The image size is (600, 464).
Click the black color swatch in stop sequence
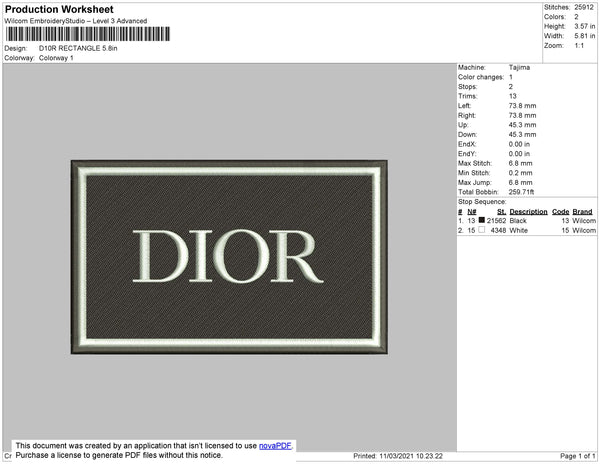(x=482, y=220)
